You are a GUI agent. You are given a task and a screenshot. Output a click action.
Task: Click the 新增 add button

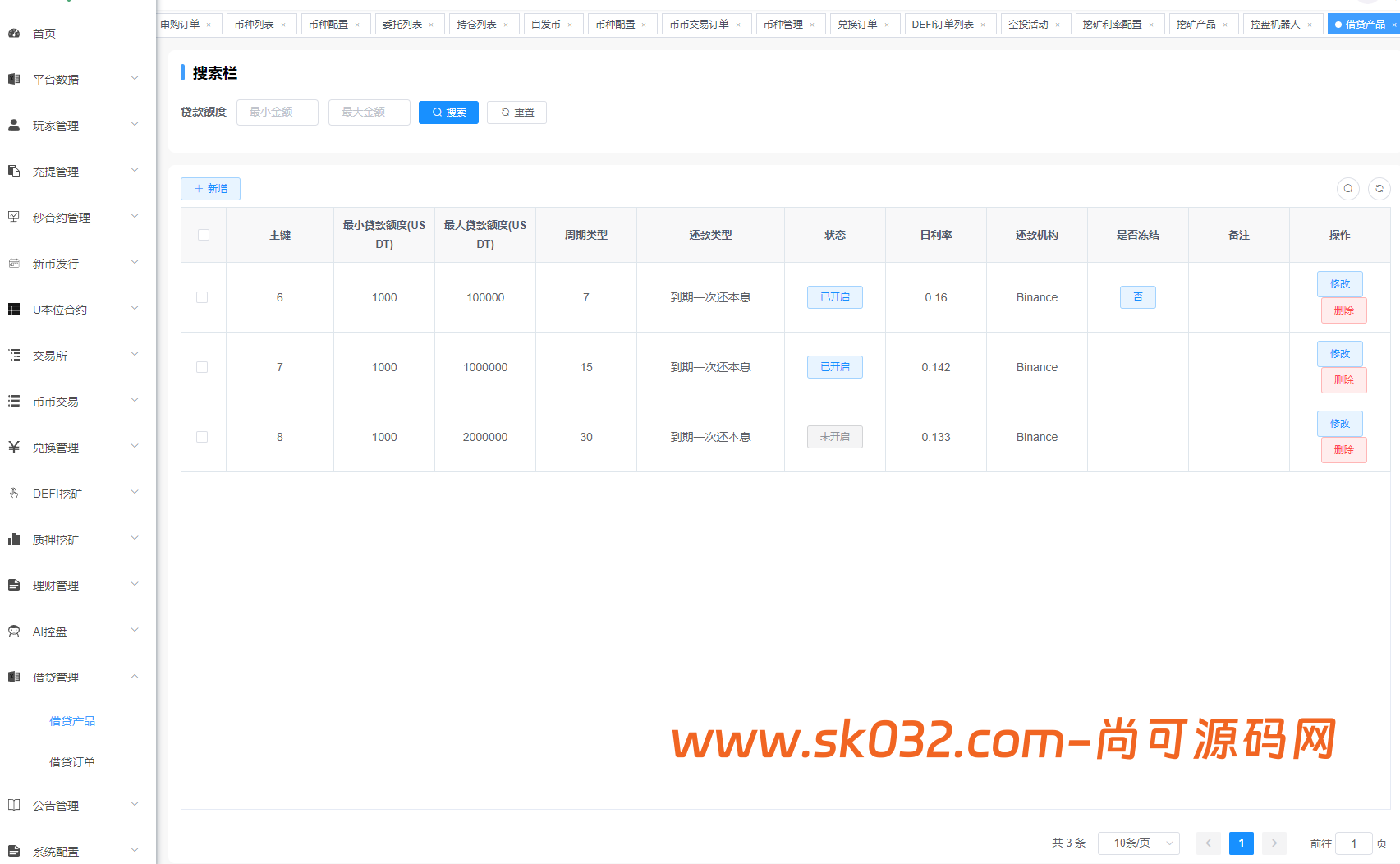tap(210, 189)
